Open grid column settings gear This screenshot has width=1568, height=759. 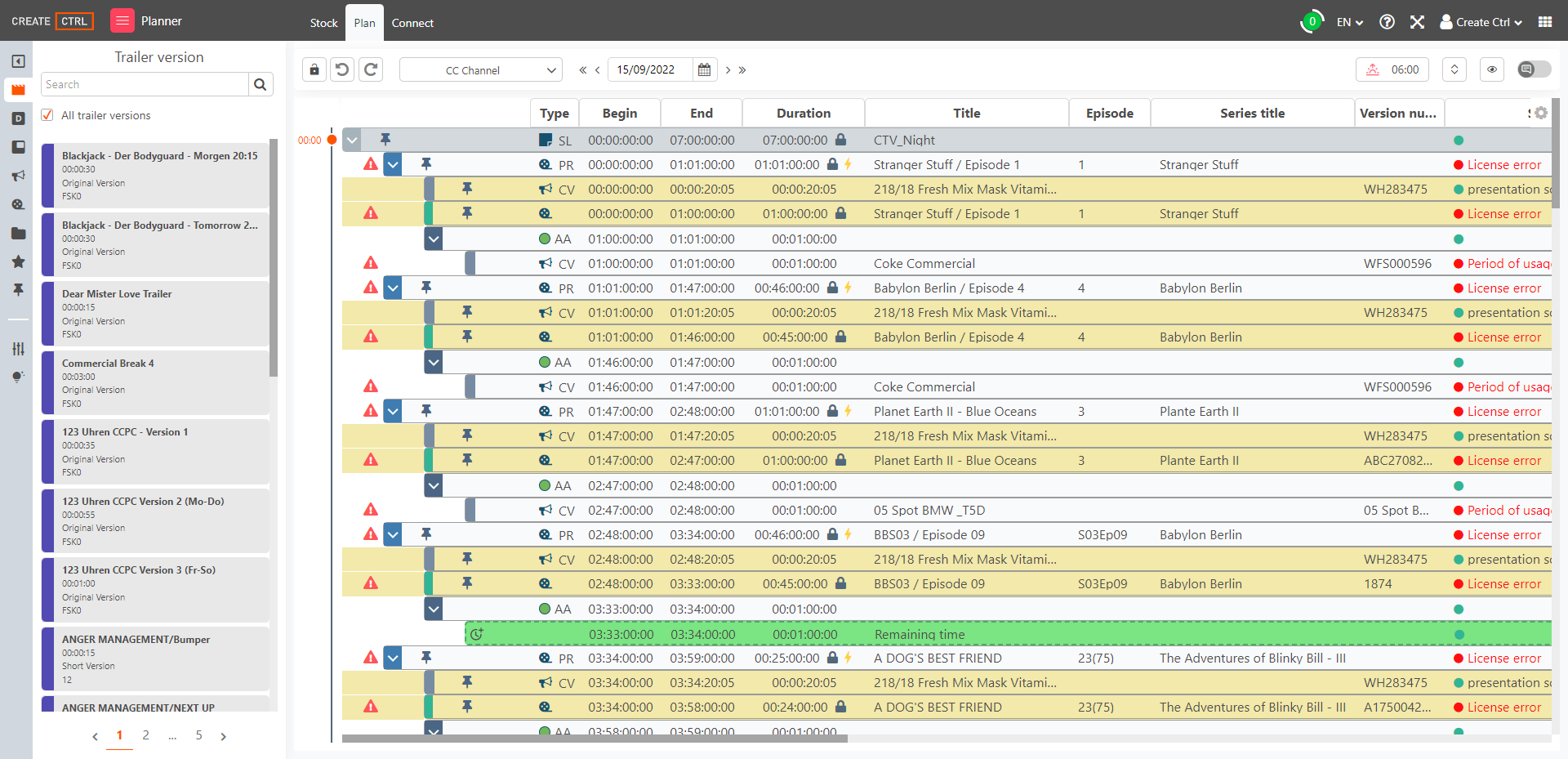coord(1541,113)
